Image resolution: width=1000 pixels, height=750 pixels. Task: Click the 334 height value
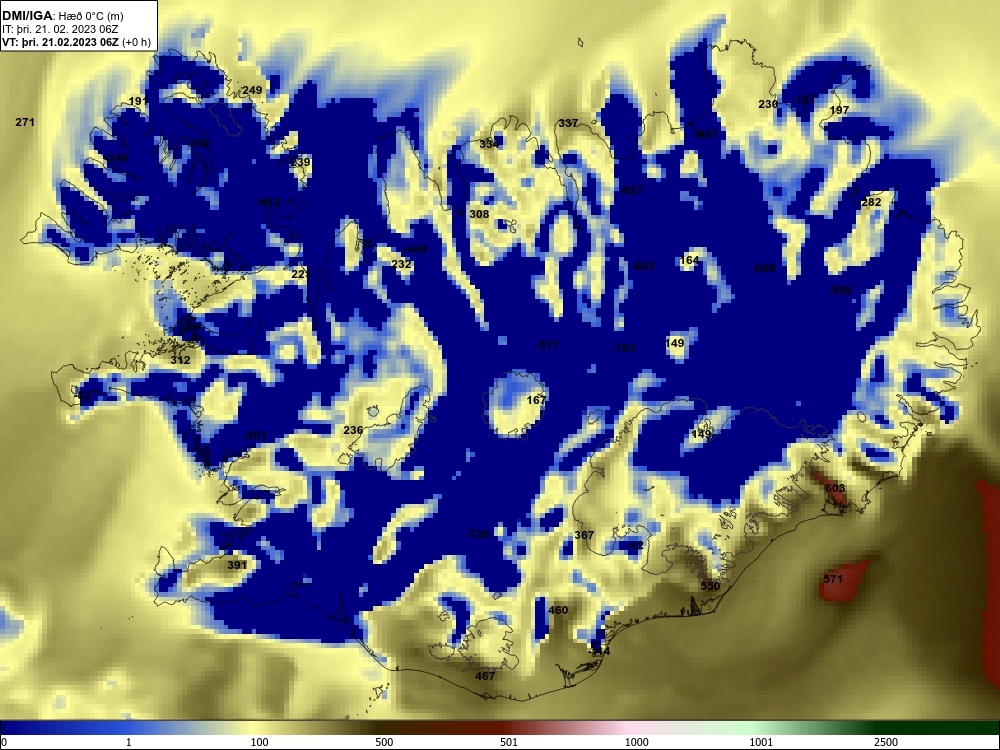489,144
